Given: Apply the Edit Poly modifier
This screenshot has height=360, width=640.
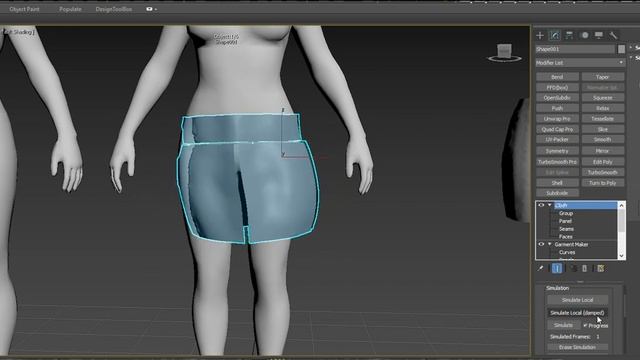Looking at the screenshot, I should [603, 162].
